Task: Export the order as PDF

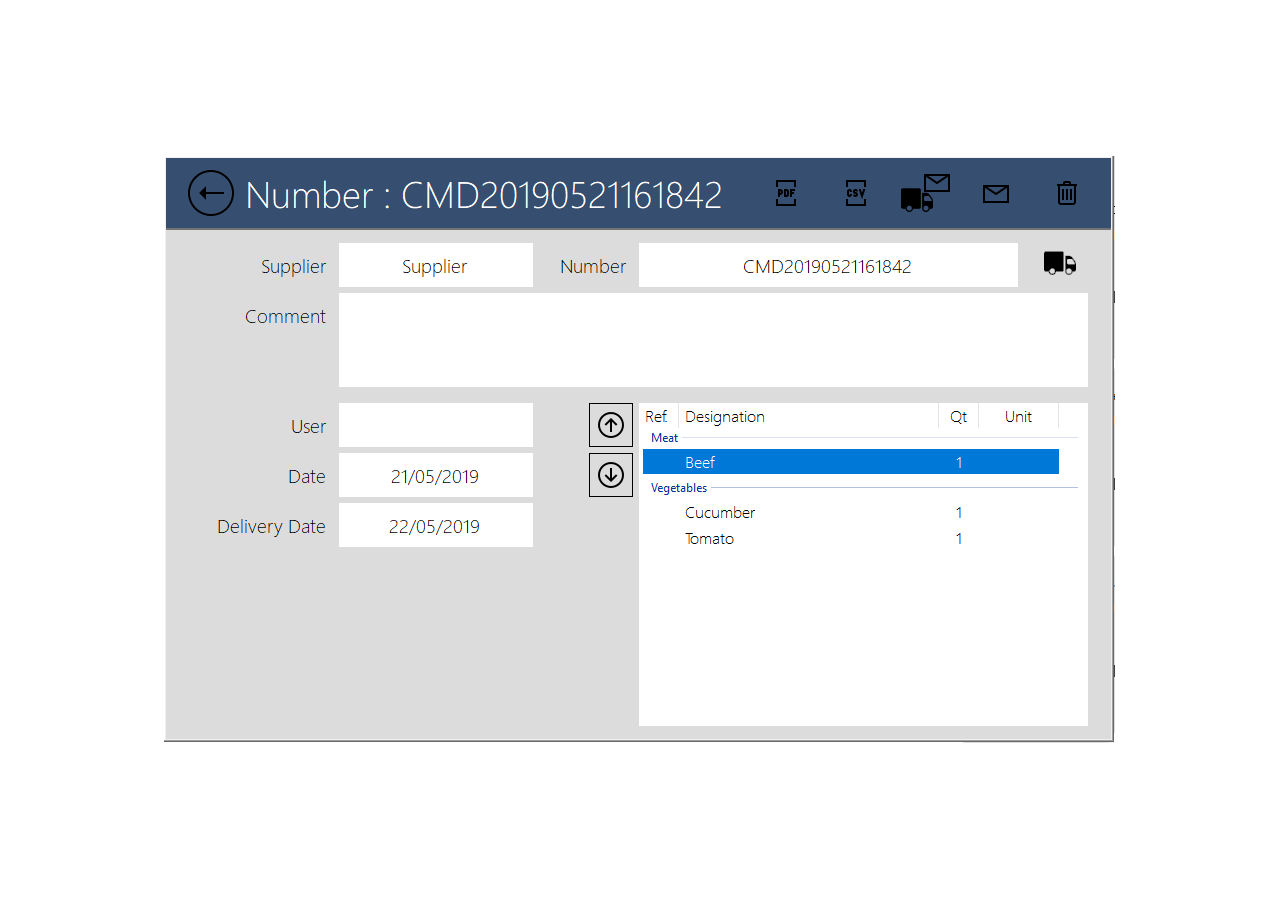Action: coord(786,194)
